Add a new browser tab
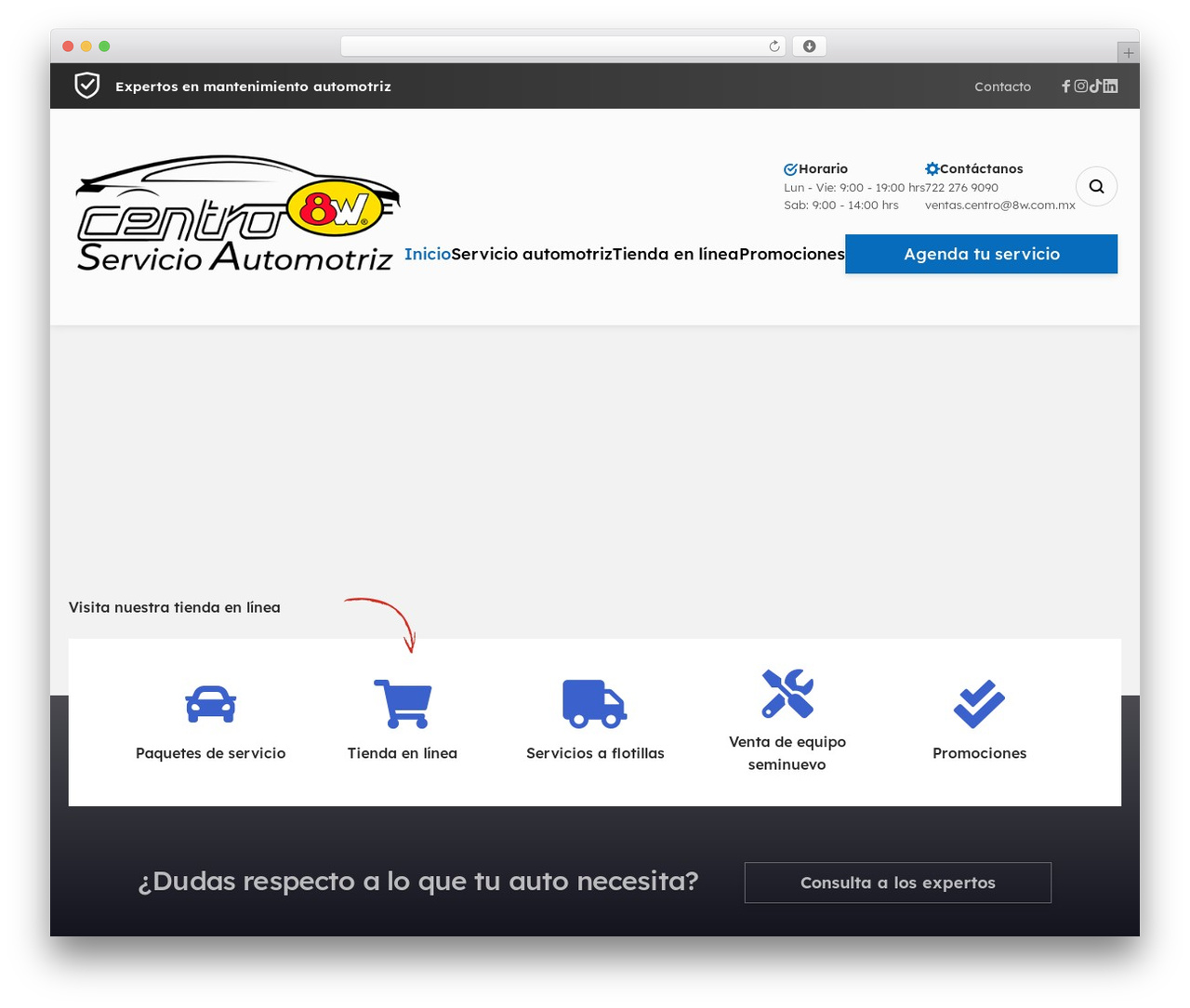The image size is (1190, 1008). [x=1129, y=53]
